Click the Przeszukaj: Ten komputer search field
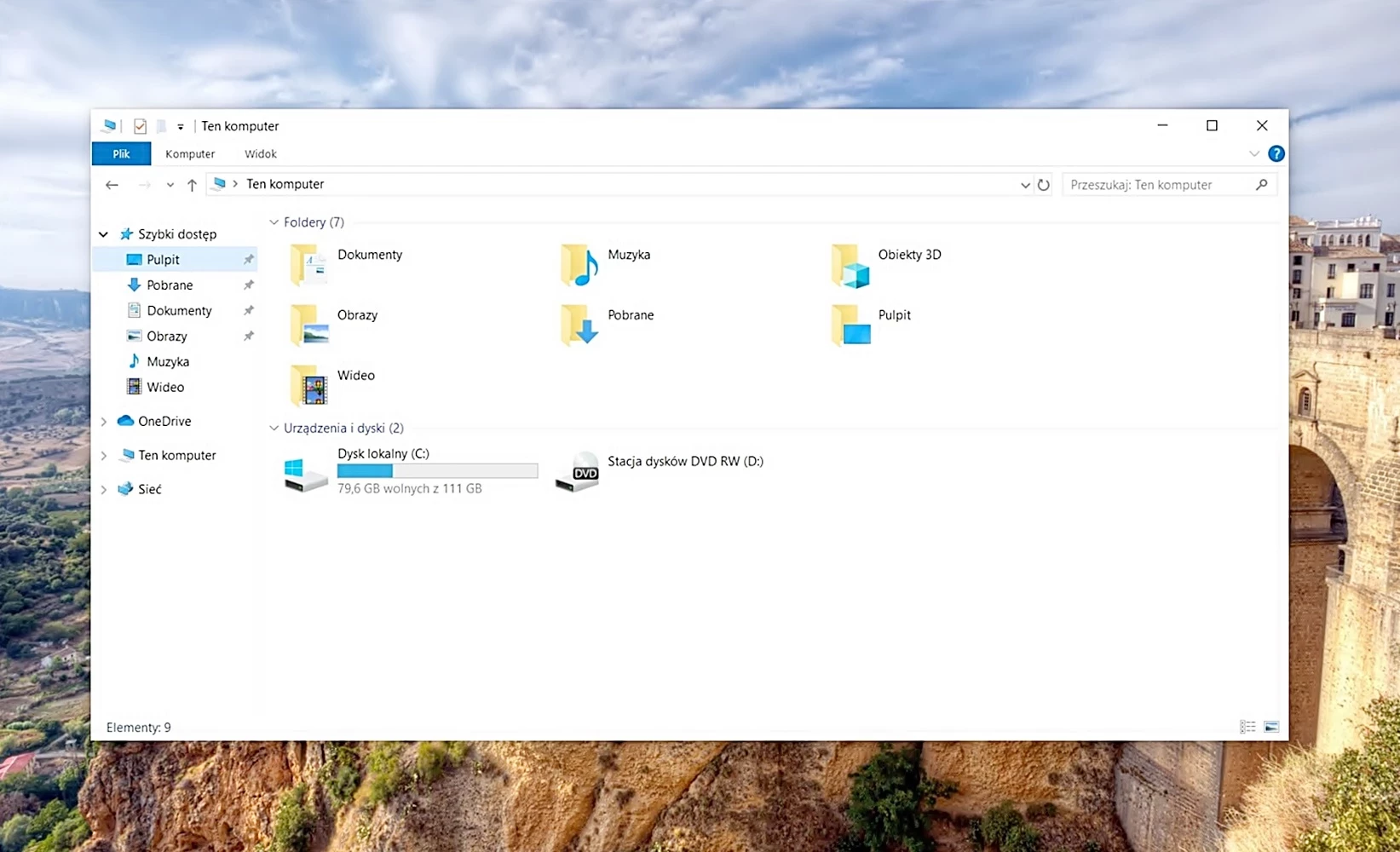This screenshot has height=852, width=1400. (x=1160, y=185)
